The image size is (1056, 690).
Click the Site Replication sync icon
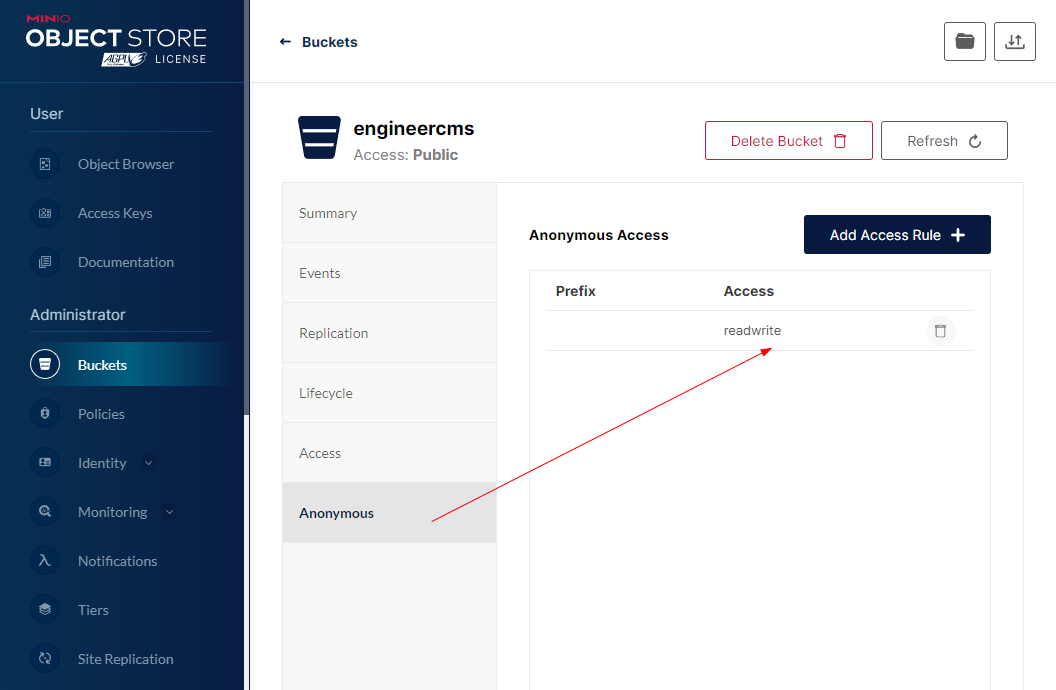coord(45,659)
